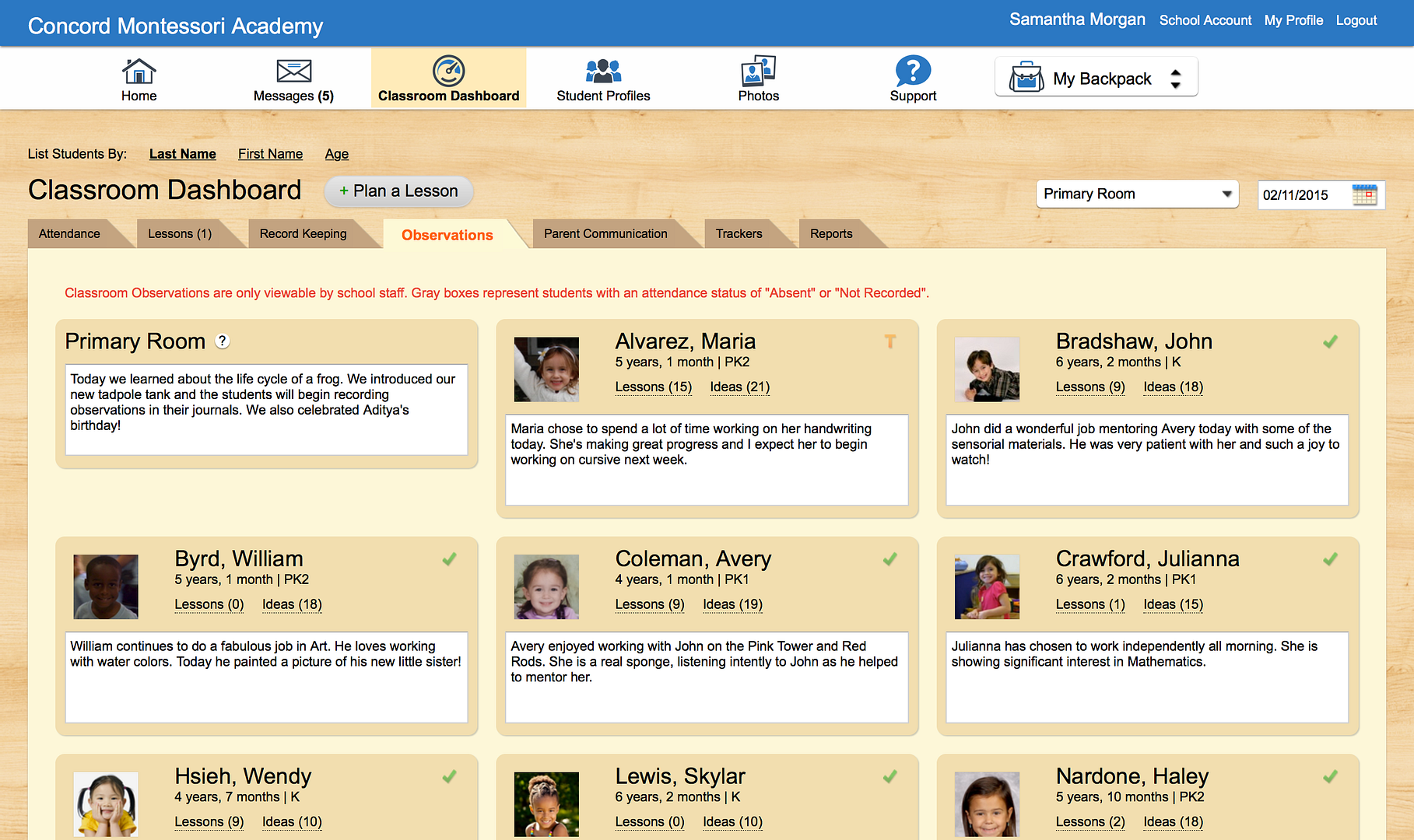Open Julianna Crawford's photo thumbnail
The image size is (1414, 840).
point(987,586)
